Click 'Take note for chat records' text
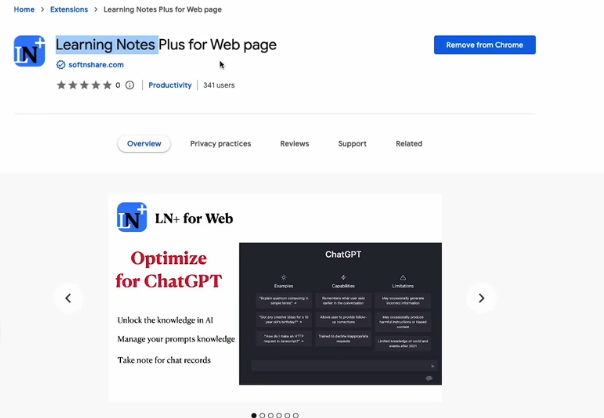The width and height of the screenshot is (604, 418). [x=164, y=360]
